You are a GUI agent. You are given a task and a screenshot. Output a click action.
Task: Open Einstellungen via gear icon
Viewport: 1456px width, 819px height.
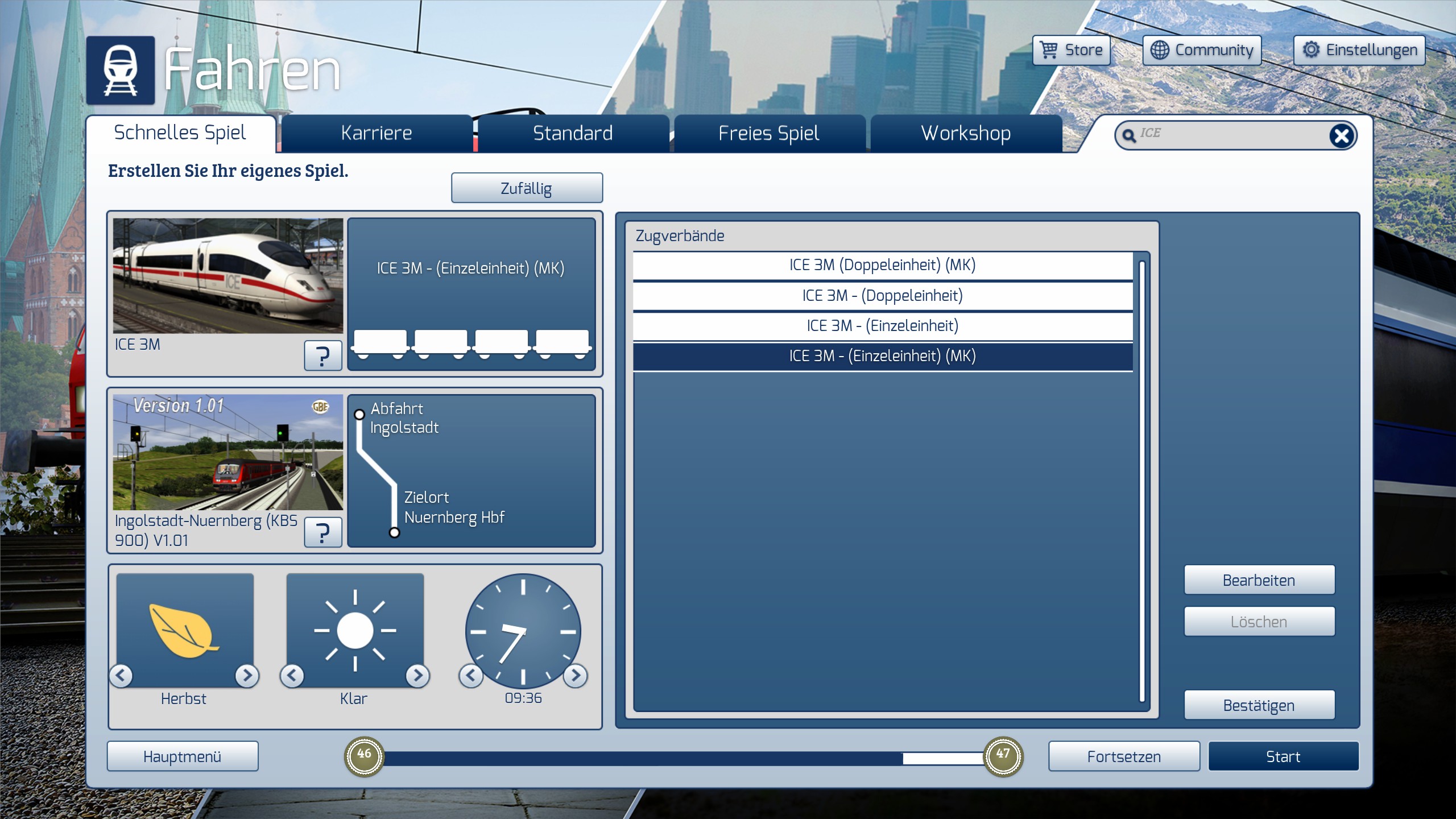pos(1311,50)
